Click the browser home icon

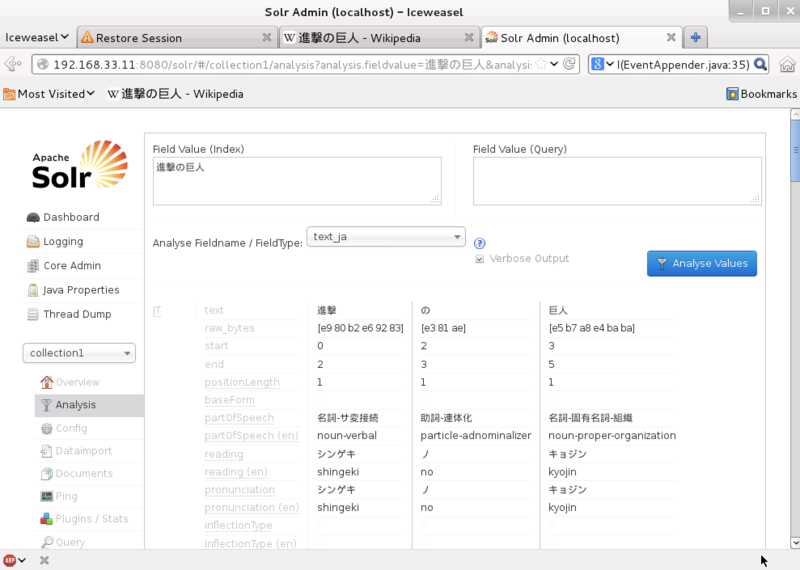pyautogui.click(x=787, y=64)
